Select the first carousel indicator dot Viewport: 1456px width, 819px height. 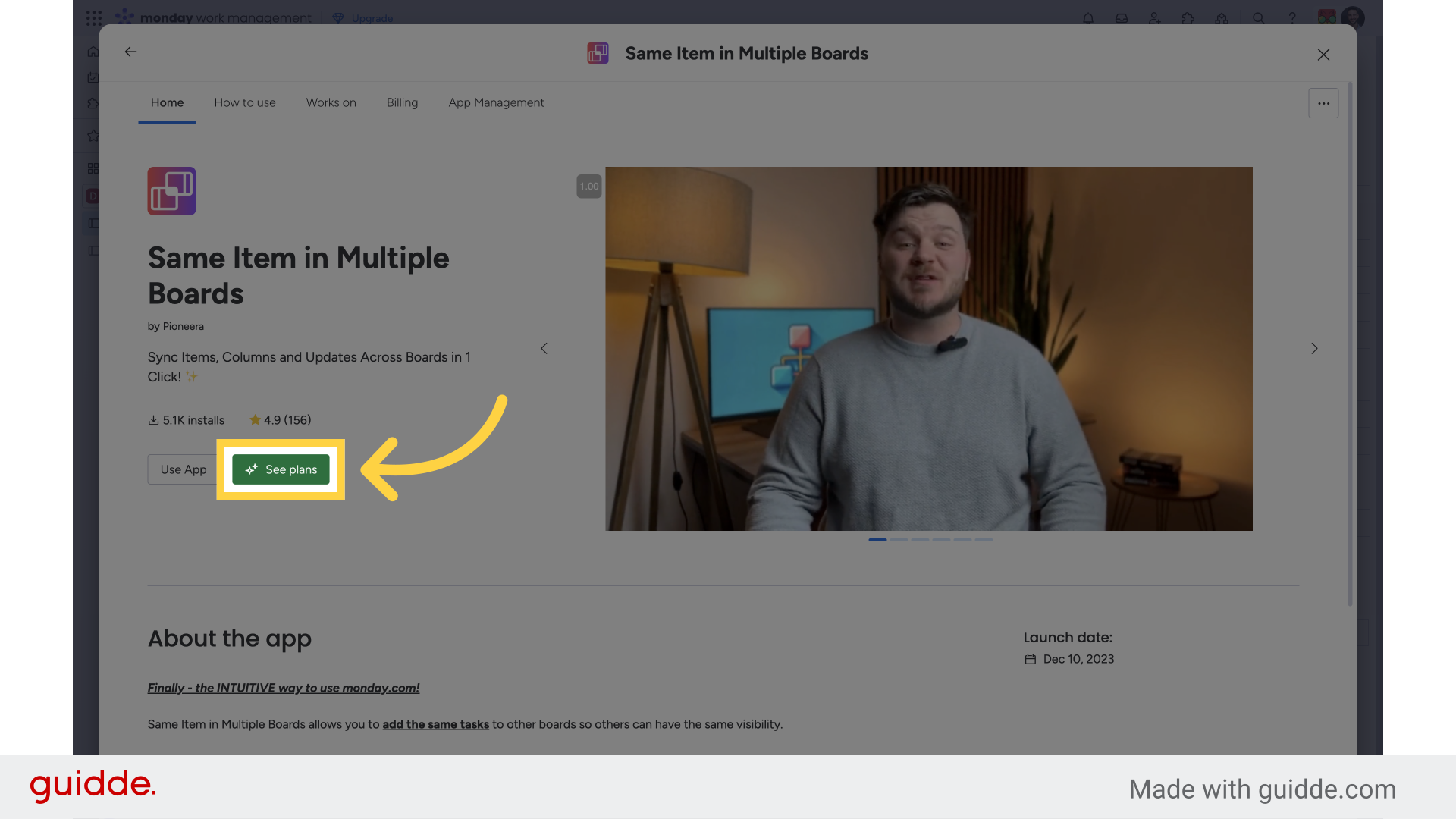click(x=877, y=540)
